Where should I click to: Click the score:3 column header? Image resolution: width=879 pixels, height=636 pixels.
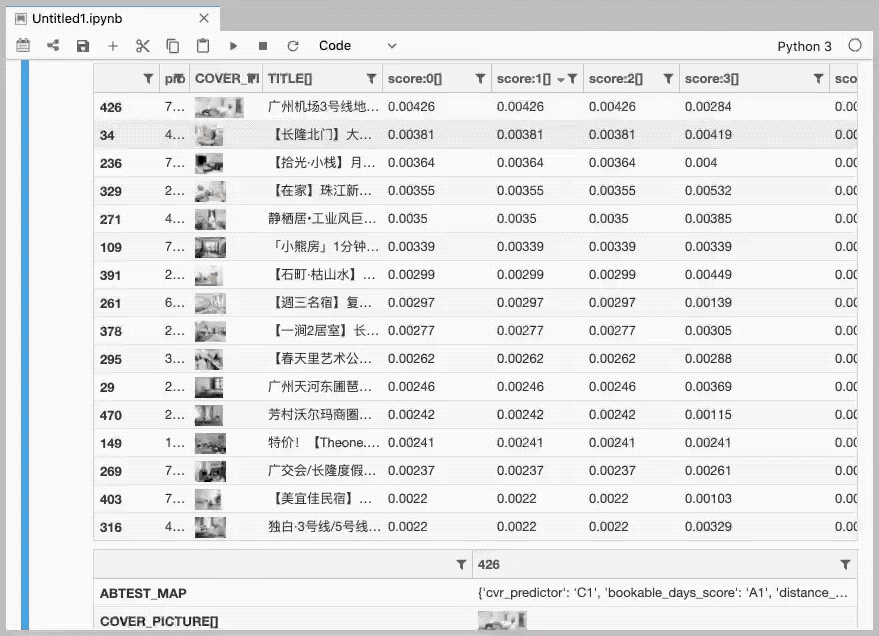point(711,79)
